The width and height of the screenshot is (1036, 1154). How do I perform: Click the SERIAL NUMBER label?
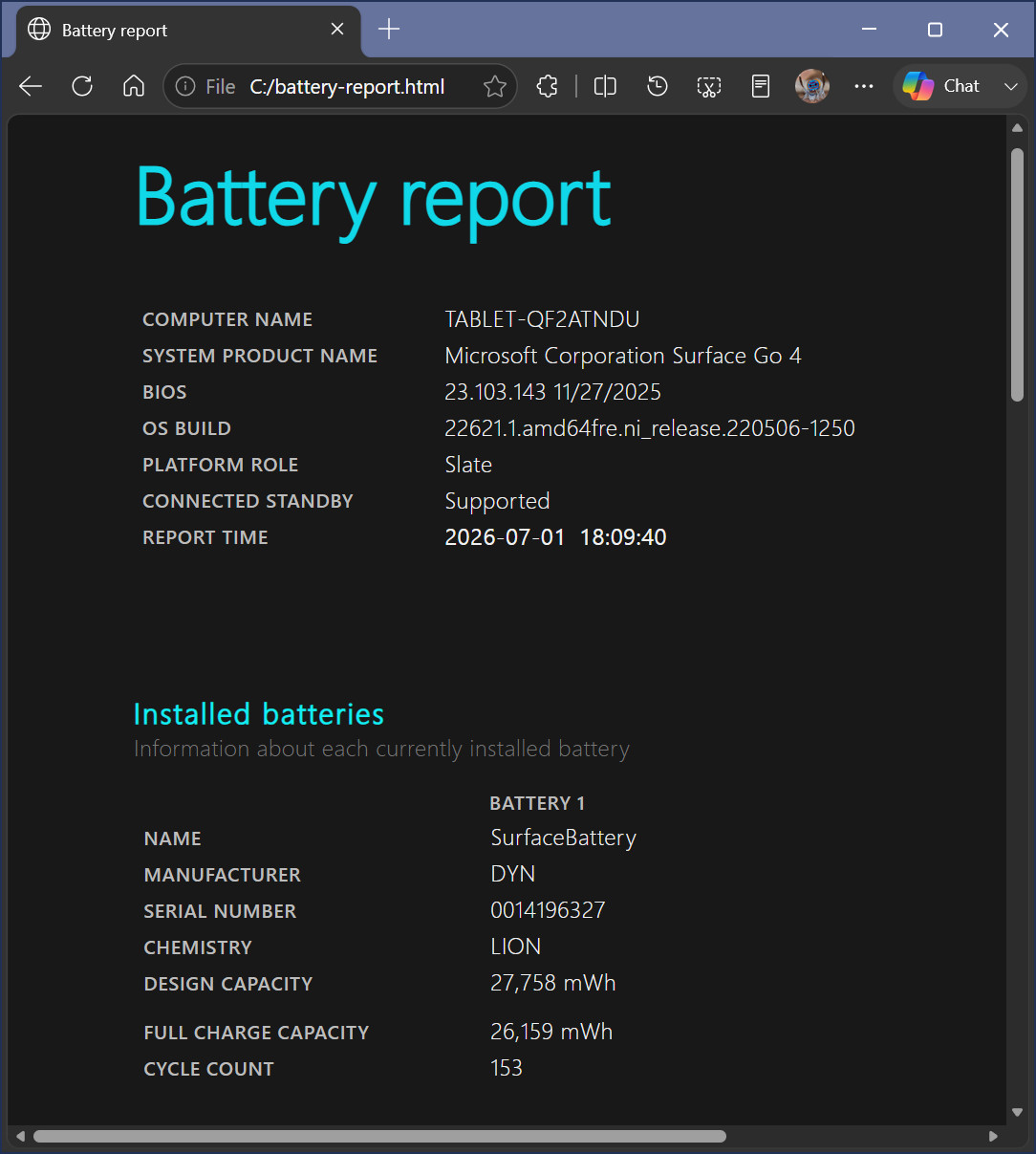point(220,911)
